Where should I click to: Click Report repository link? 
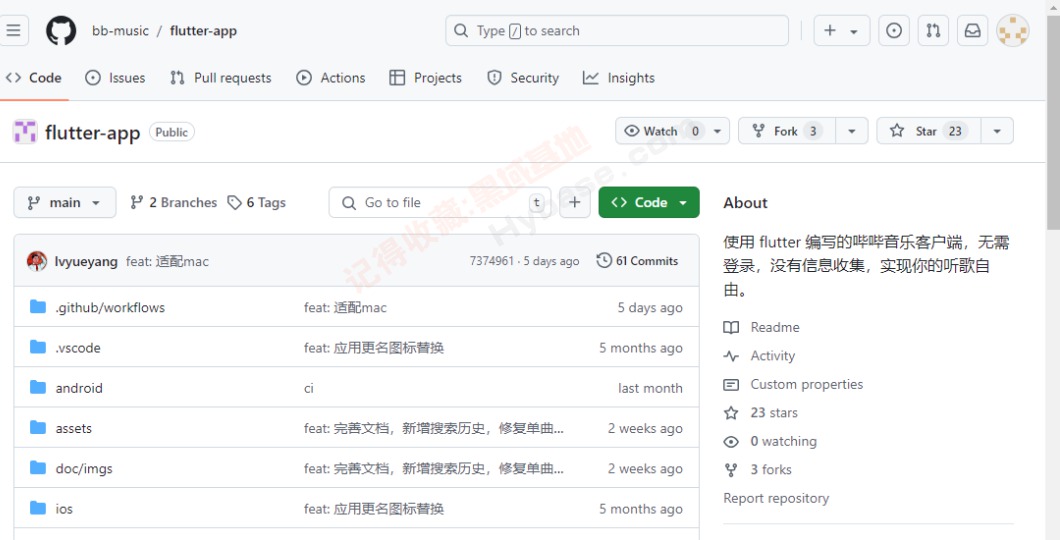(x=775, y=498)
